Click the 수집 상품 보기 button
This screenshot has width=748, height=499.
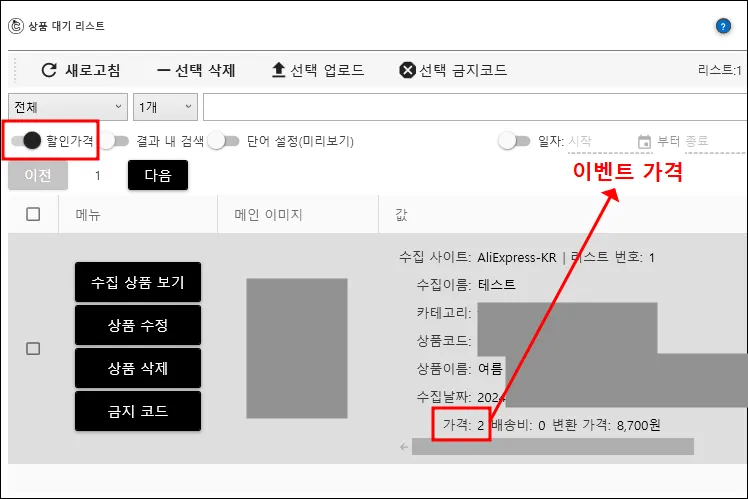point(138,282)
